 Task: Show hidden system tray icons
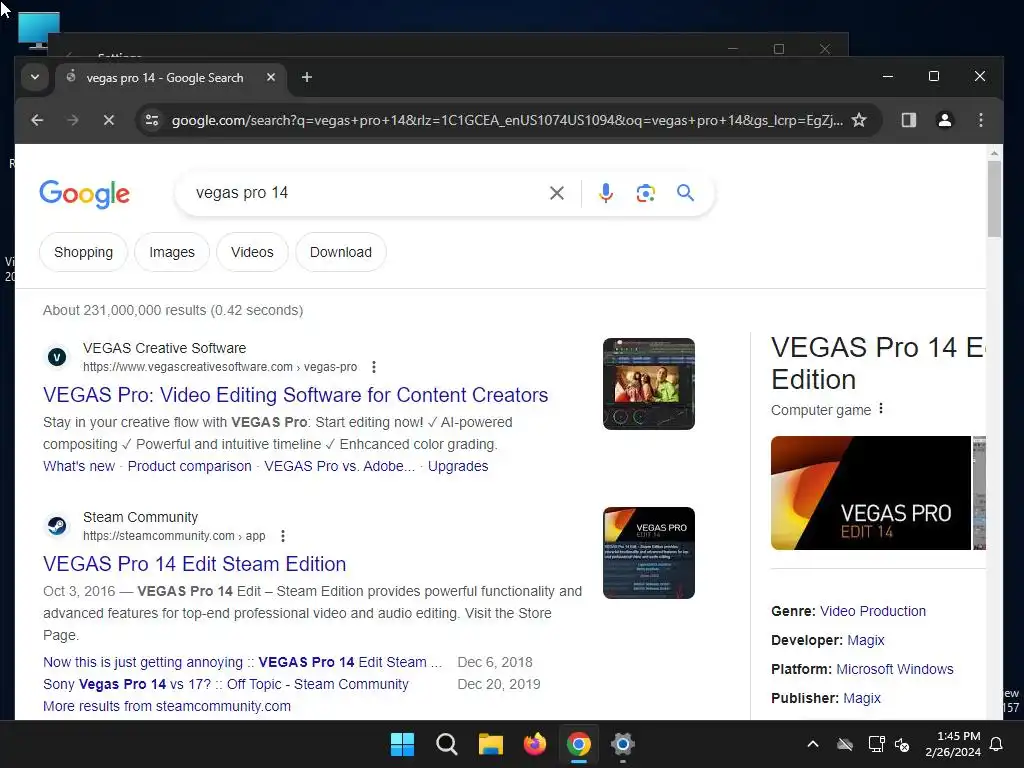pyautogui.click(x=813, y=744)
